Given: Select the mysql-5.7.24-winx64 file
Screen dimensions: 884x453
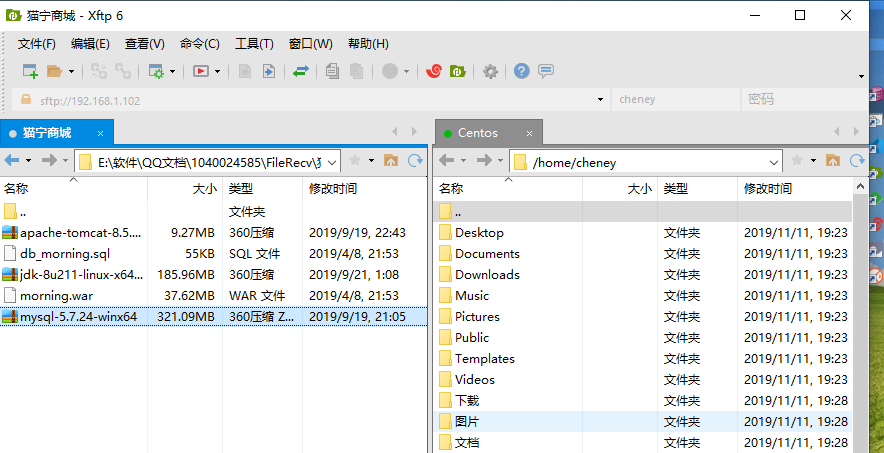Looking at the screenshot, I should [213, 317].
